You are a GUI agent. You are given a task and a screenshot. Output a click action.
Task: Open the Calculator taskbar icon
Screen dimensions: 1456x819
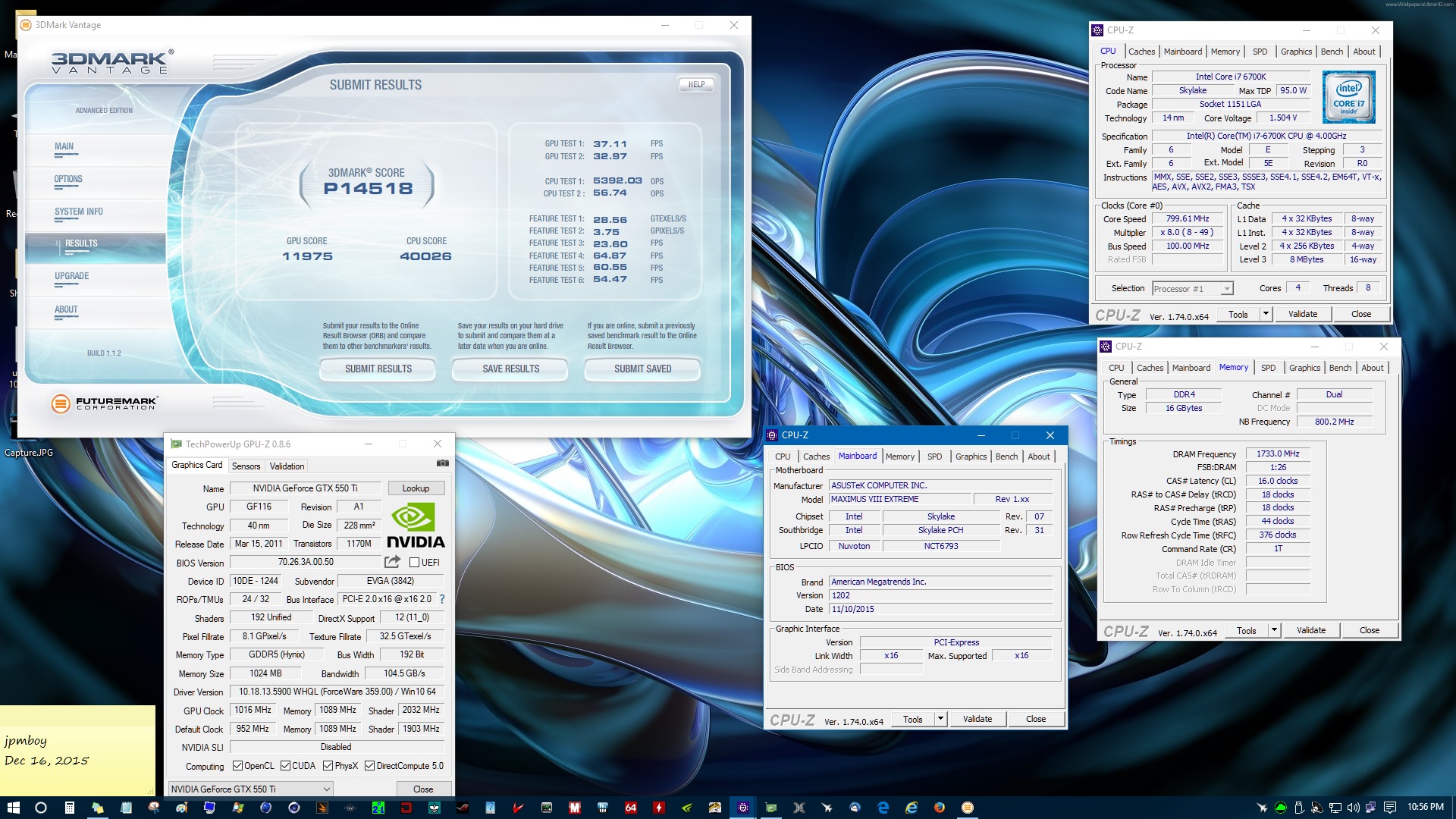point(69,808)
